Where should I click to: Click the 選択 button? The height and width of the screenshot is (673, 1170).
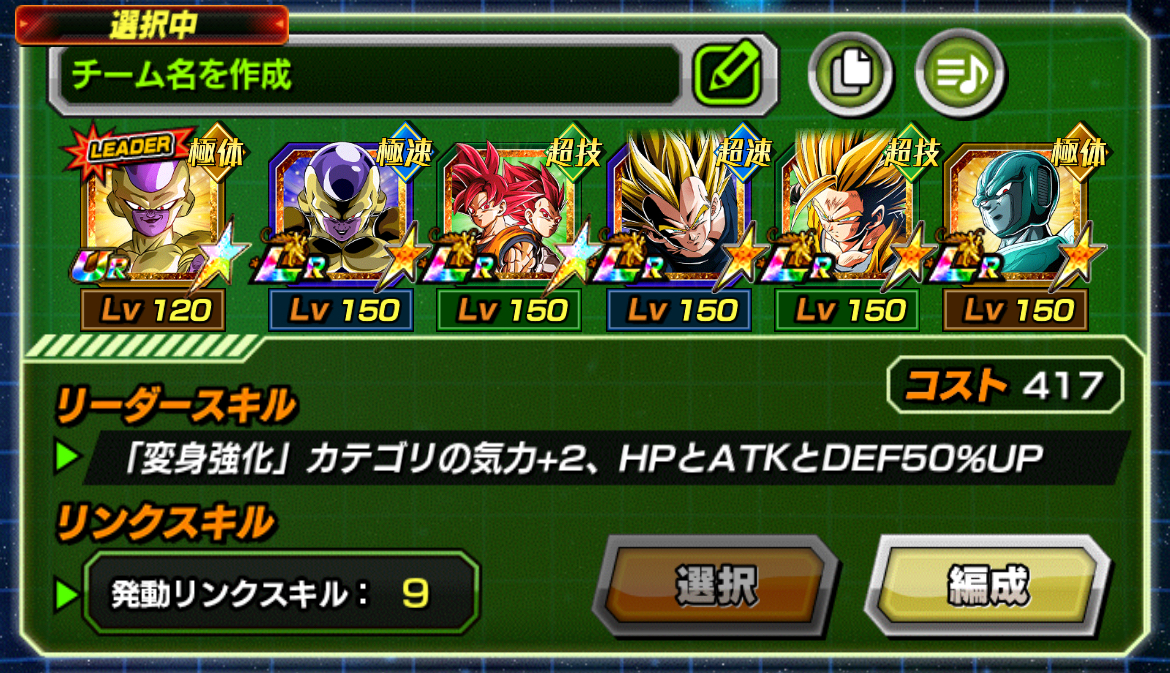[x=716, y=586]
